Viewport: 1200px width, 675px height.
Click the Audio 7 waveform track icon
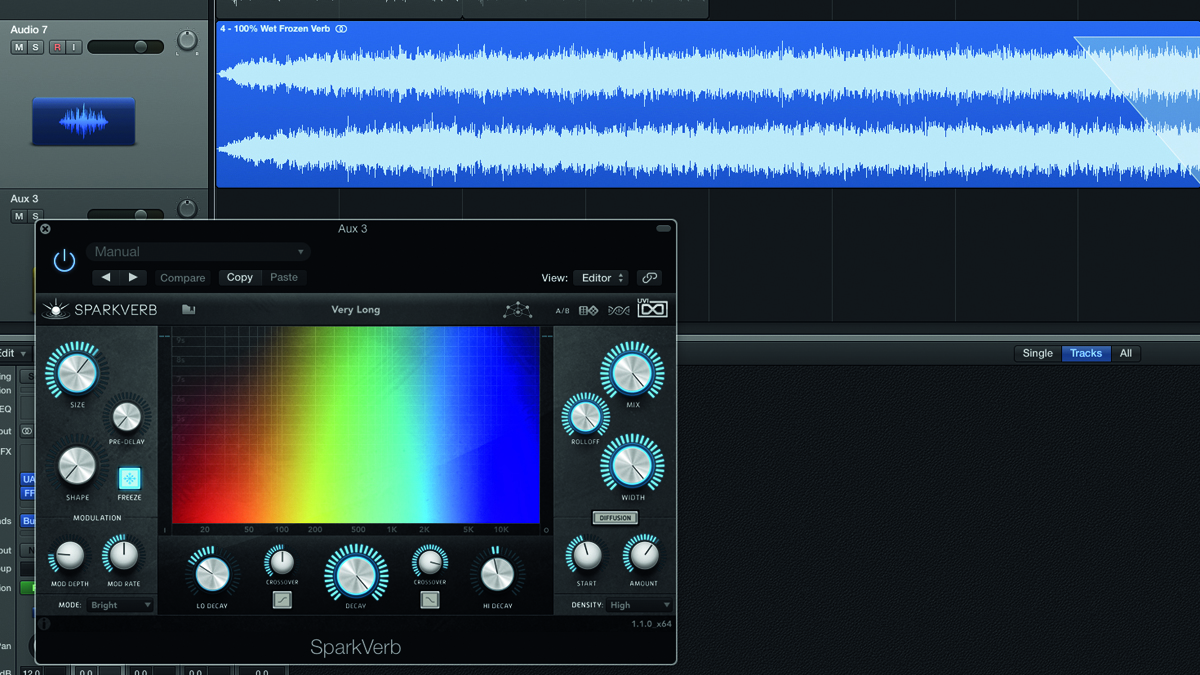(x=83, y=122)
